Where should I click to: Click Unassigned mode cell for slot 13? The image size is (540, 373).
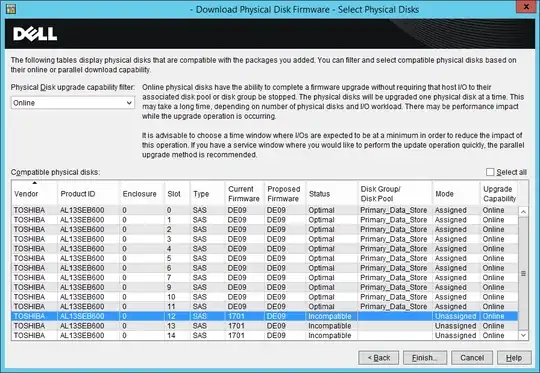[x=455, y=326]
